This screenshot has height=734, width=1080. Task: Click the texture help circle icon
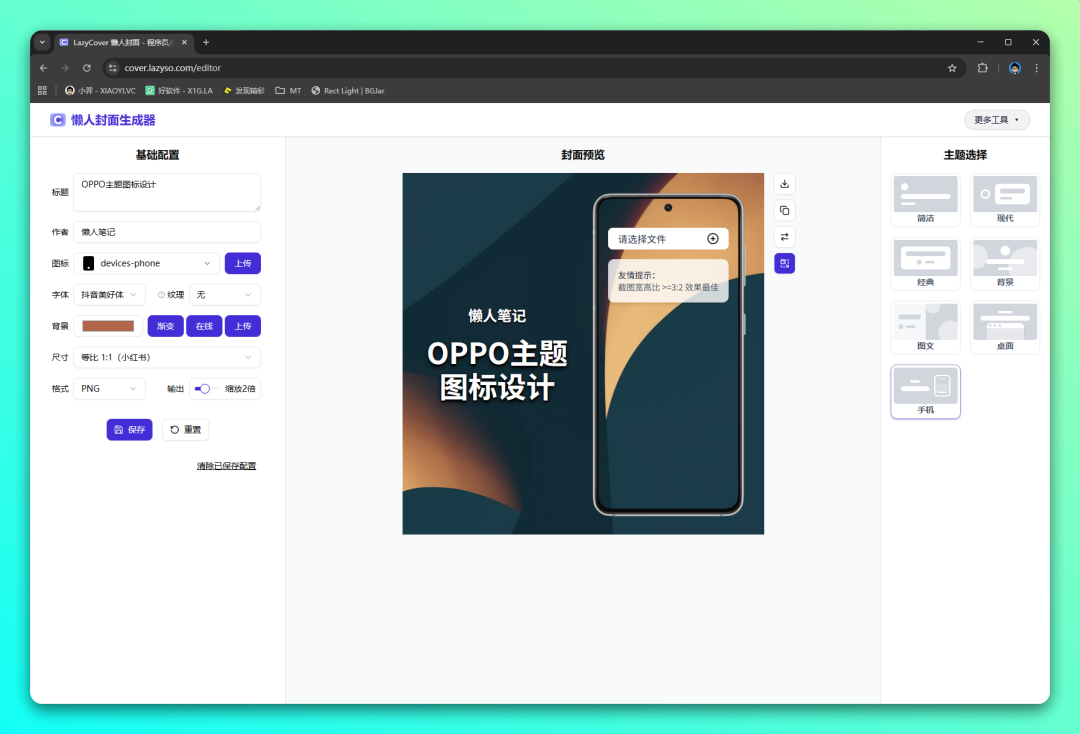161,295
